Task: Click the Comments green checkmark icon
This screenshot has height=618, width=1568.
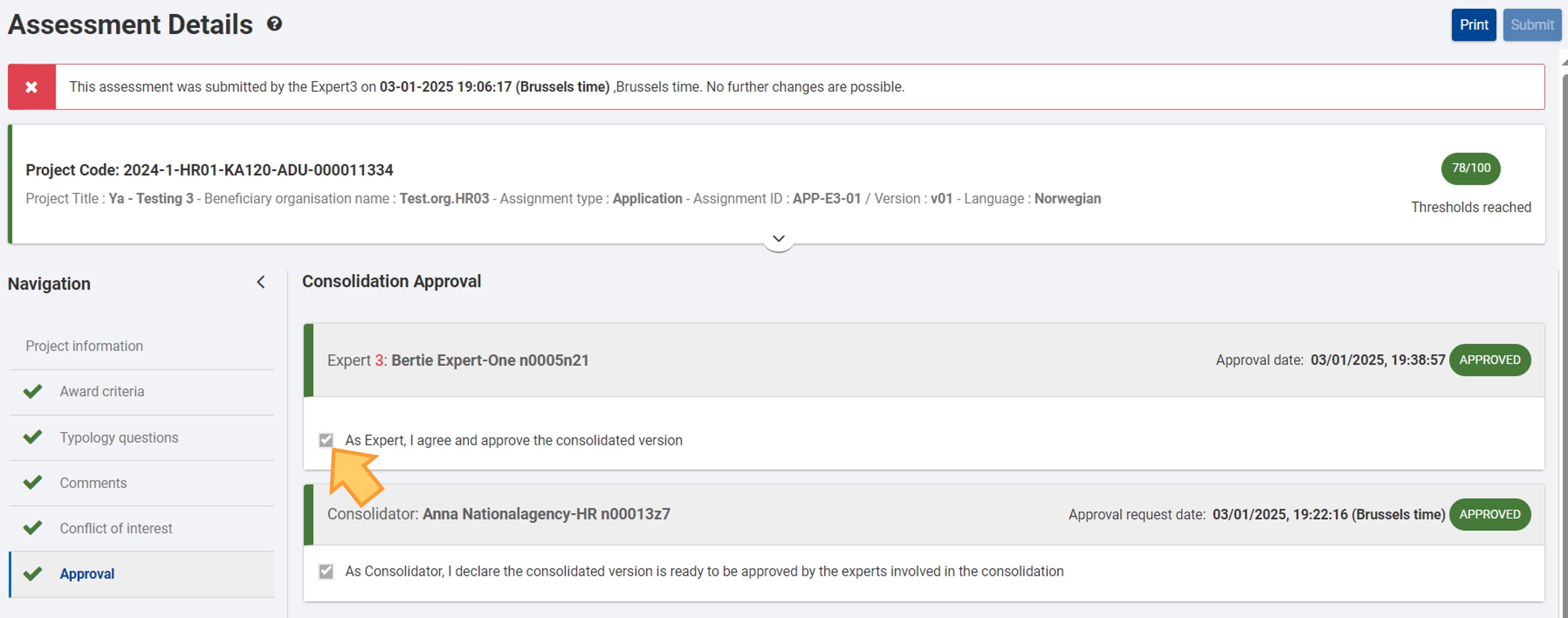Action: 33,482
